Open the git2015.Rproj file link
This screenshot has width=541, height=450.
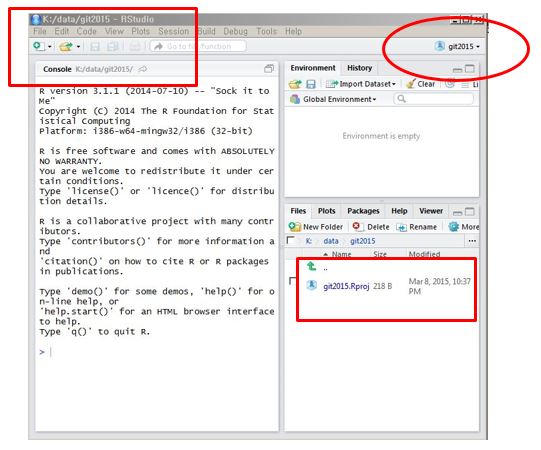click(x=346, y=286)
